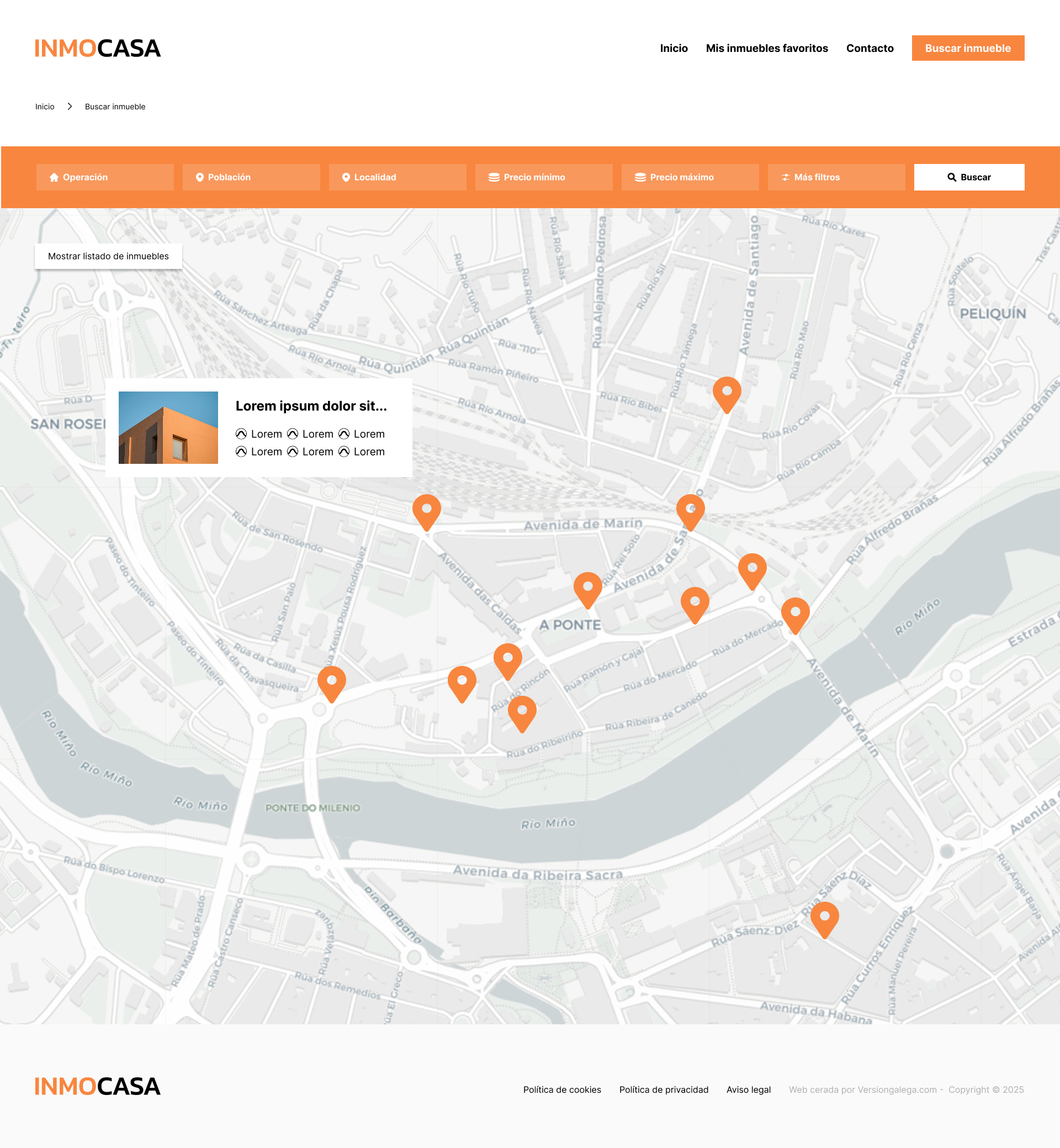Select map pin right of Rúa Rei Soto

[752, 572]
